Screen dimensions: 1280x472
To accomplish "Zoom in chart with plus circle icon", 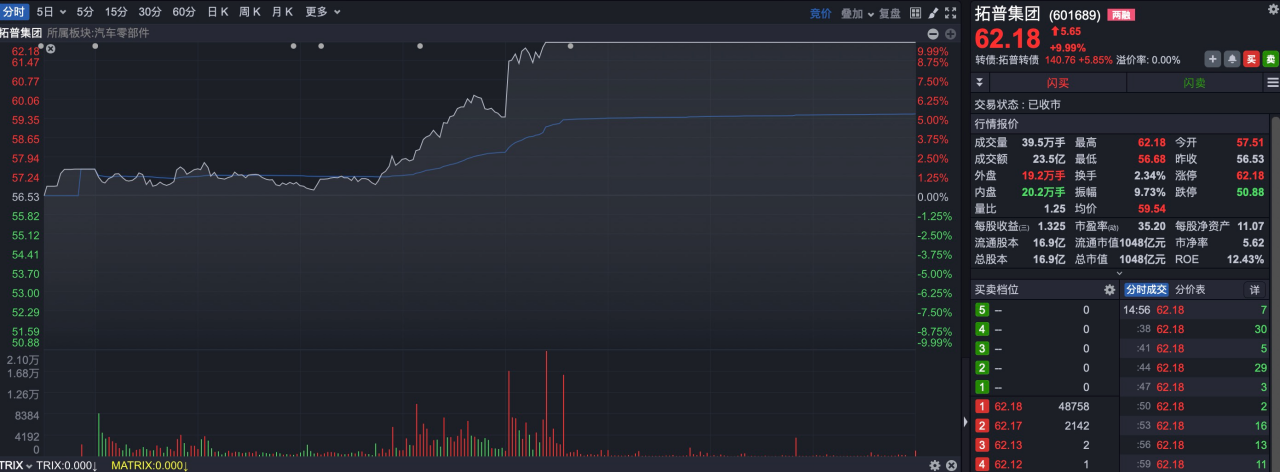I will tap(950, 34).
